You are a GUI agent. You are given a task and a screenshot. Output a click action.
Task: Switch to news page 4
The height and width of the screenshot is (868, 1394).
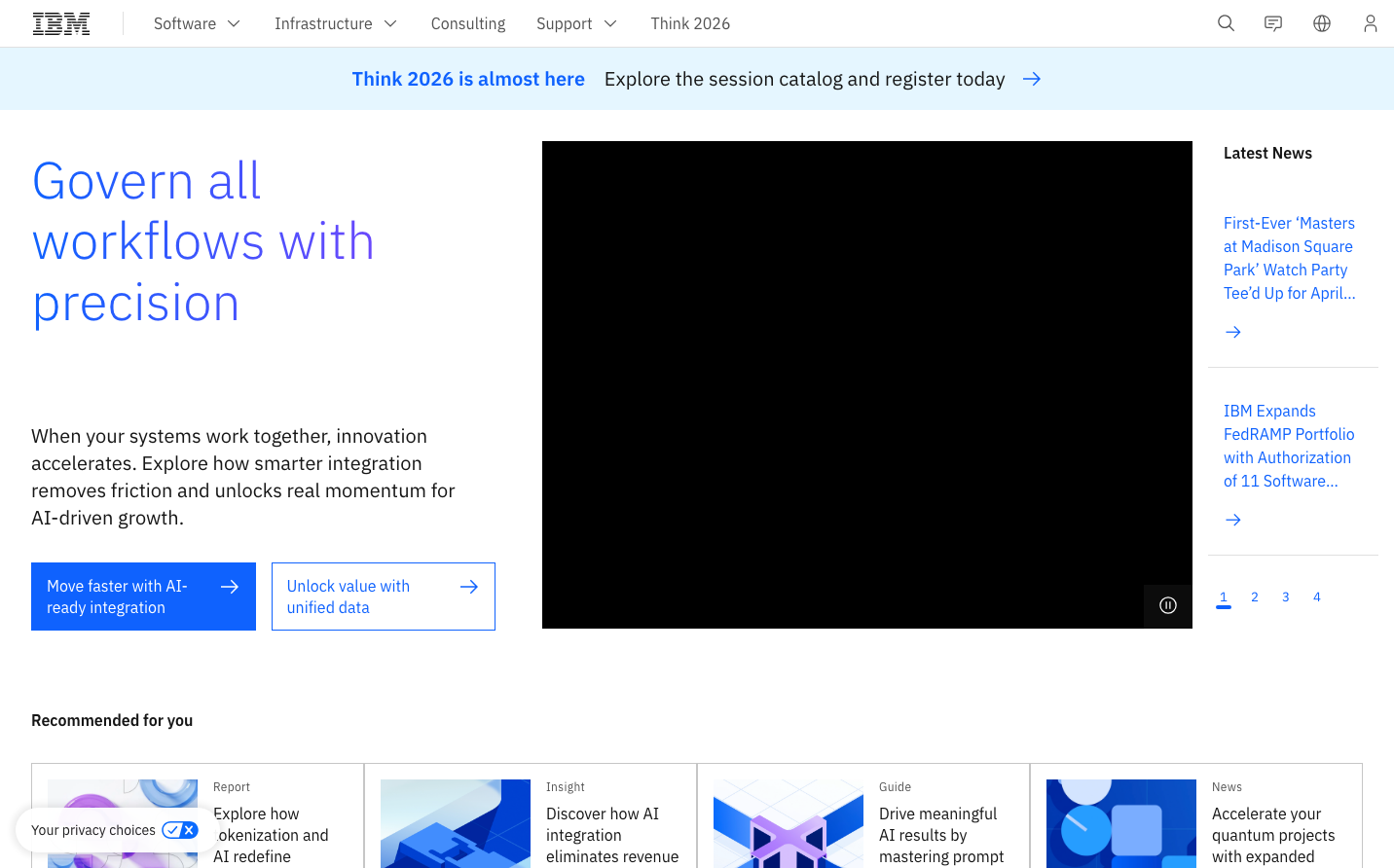1317,597
